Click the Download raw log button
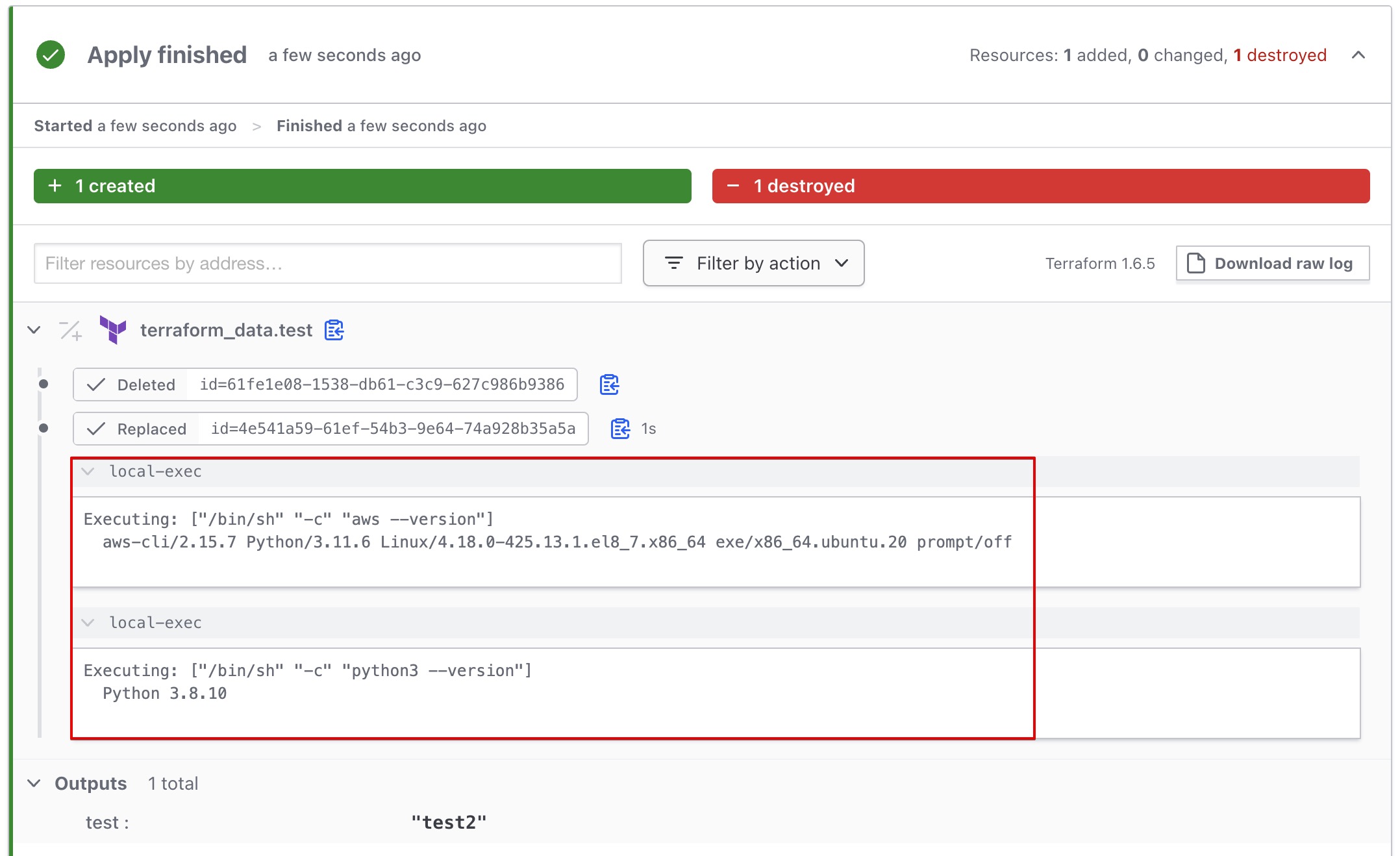This screenshot has width=1400, height=856. pos(1273,263)
